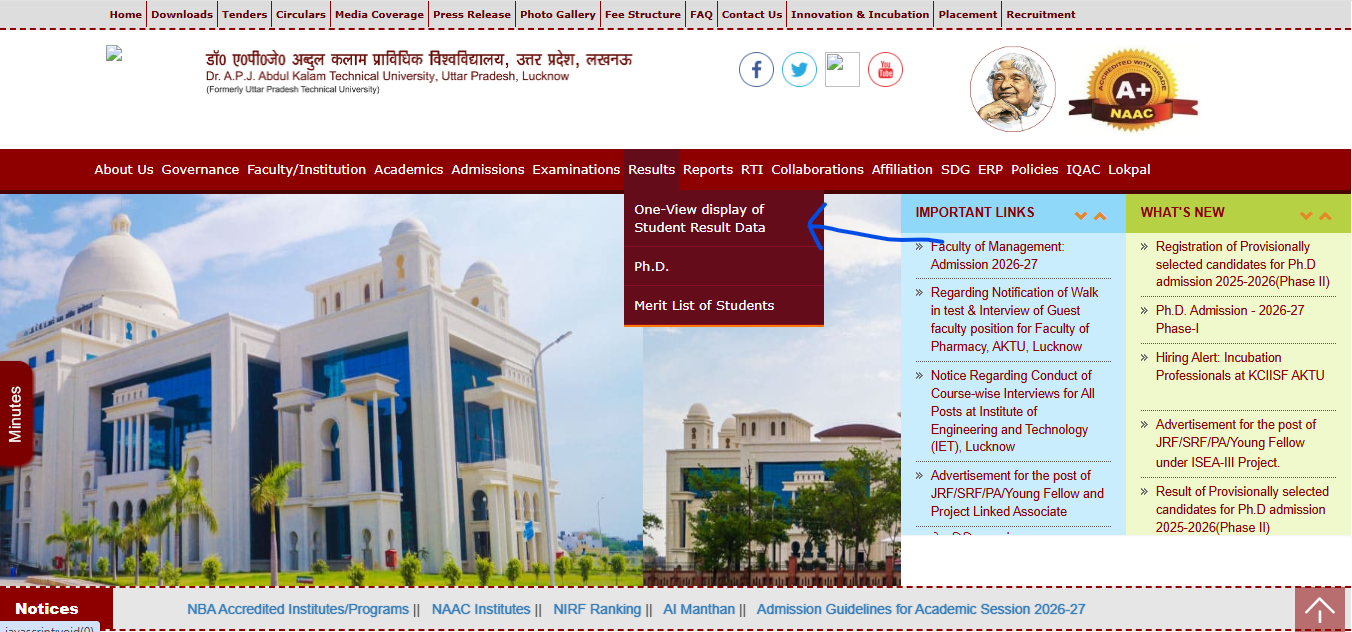Open Hiring Alert Incubation Professionals link
The image size is (1352, 632).
pos(1240,366)
